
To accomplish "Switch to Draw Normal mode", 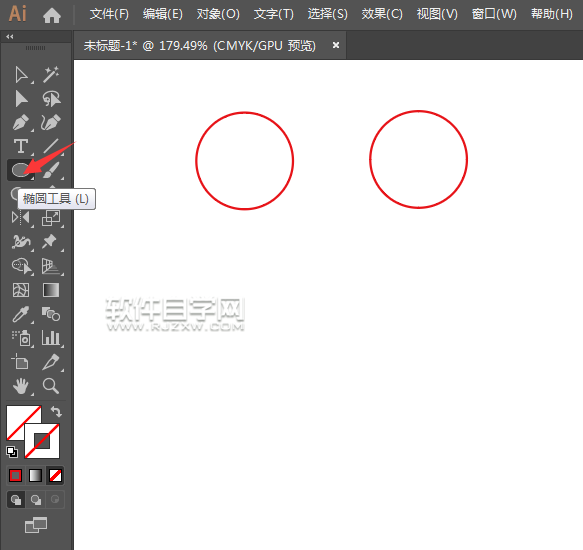I will pyautogui.click(x=16, y=500).
